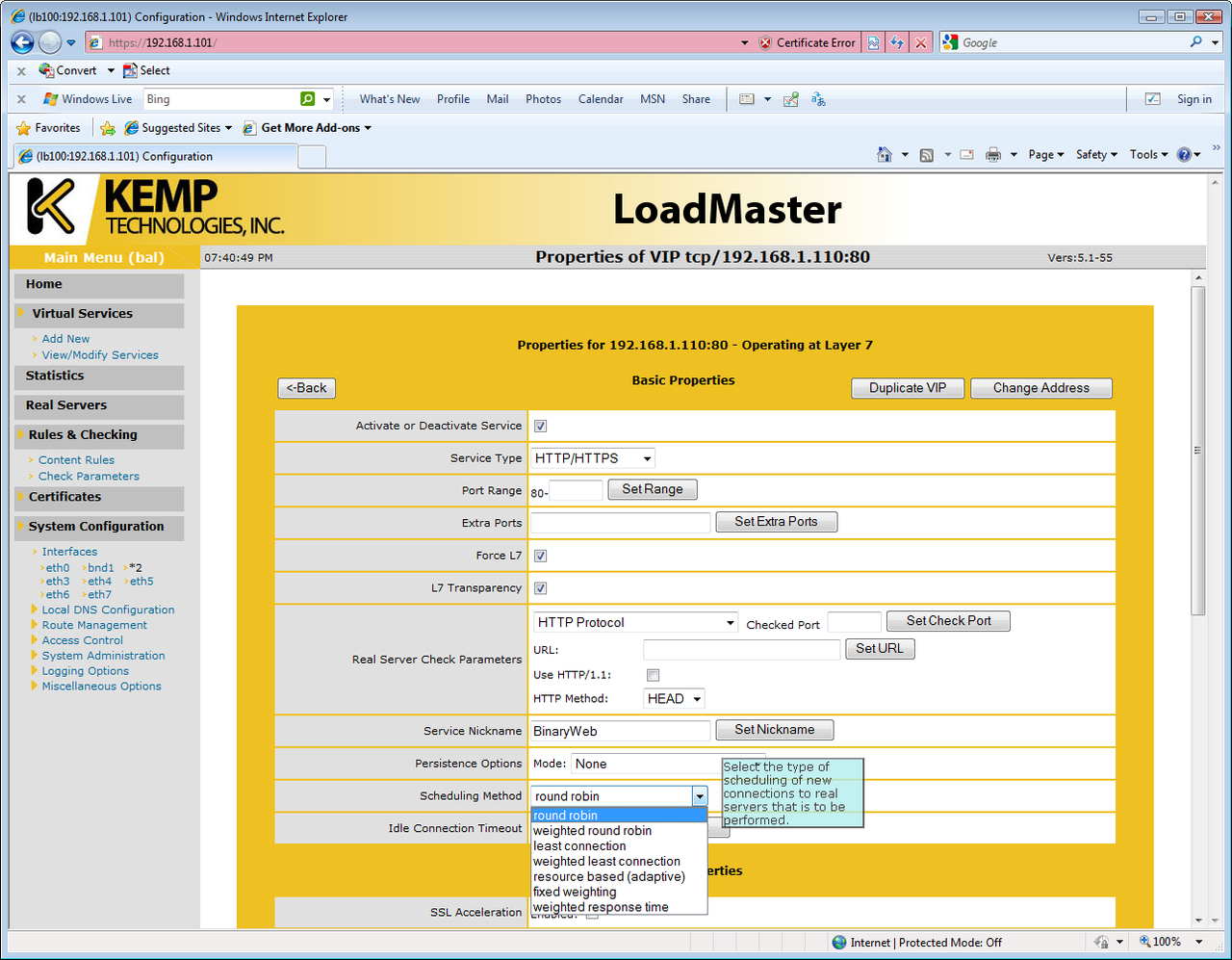Open the HTTP Method HEAD dropdown
This screenshot has height=960, width=1232.
pyautogui.click(x=674, y=699)
